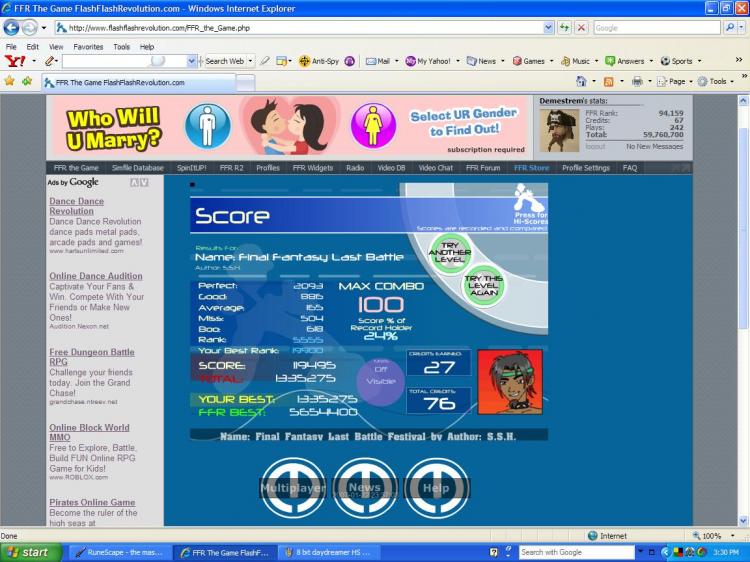Viewport: 750px width, 562px height.
Task: Click the News circular button
Action: (x=364, y=488)
